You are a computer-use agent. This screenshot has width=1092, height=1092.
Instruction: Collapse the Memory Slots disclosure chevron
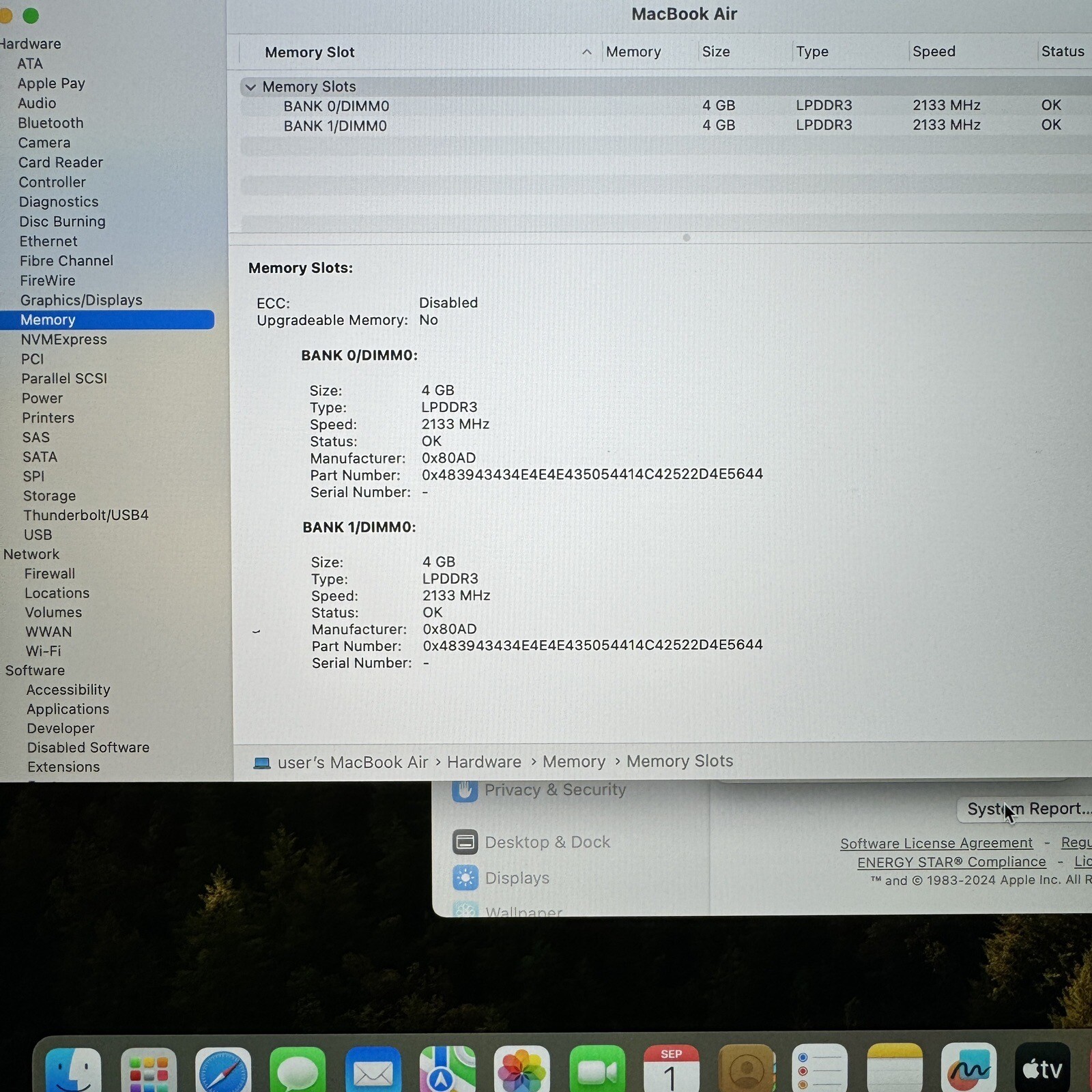[x=250, y=87]
